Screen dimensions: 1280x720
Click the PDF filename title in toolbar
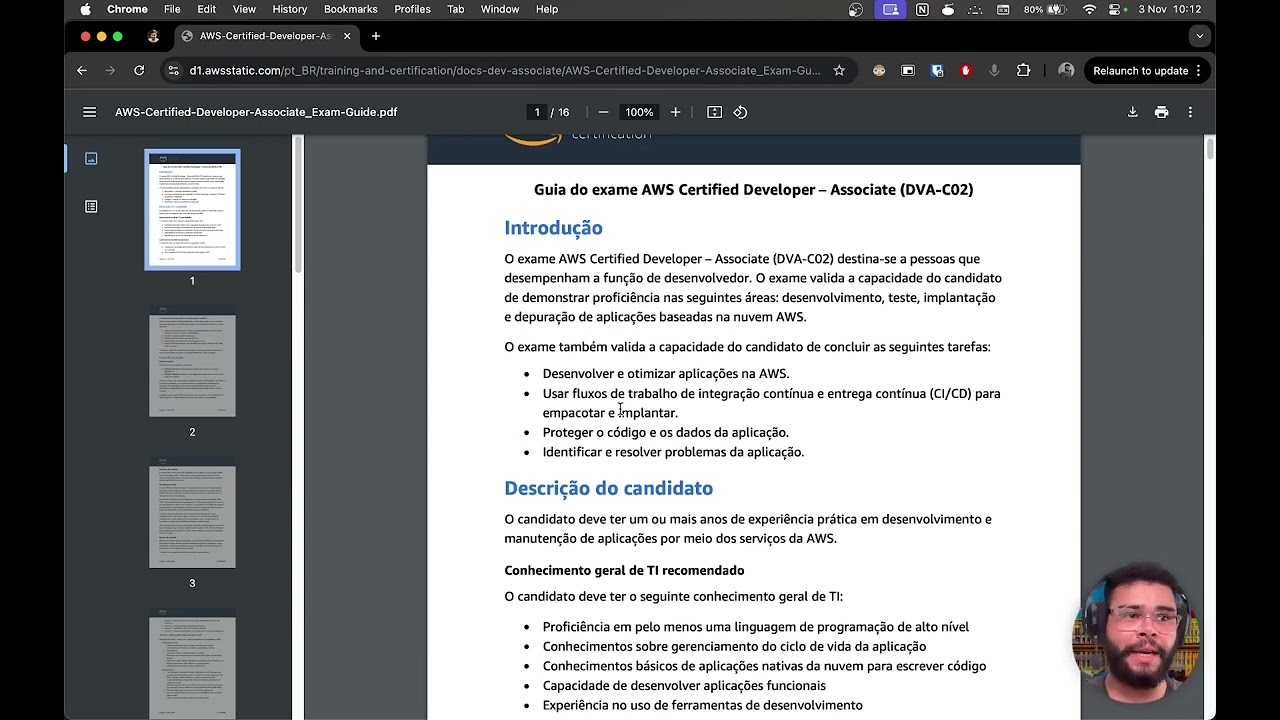(256, 112)
